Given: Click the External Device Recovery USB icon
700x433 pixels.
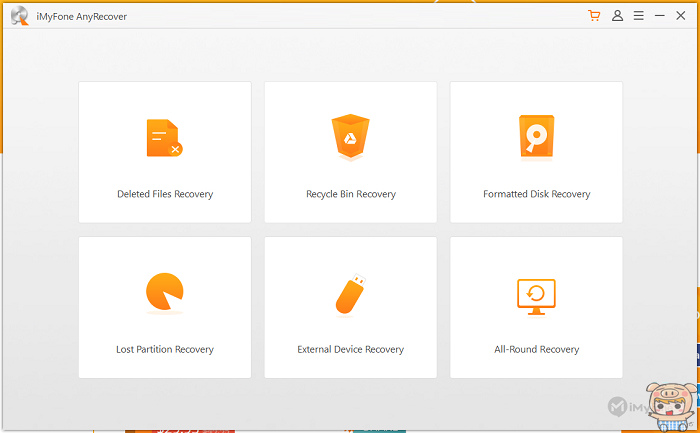Looking at the screenshot, I should (350, 293).
